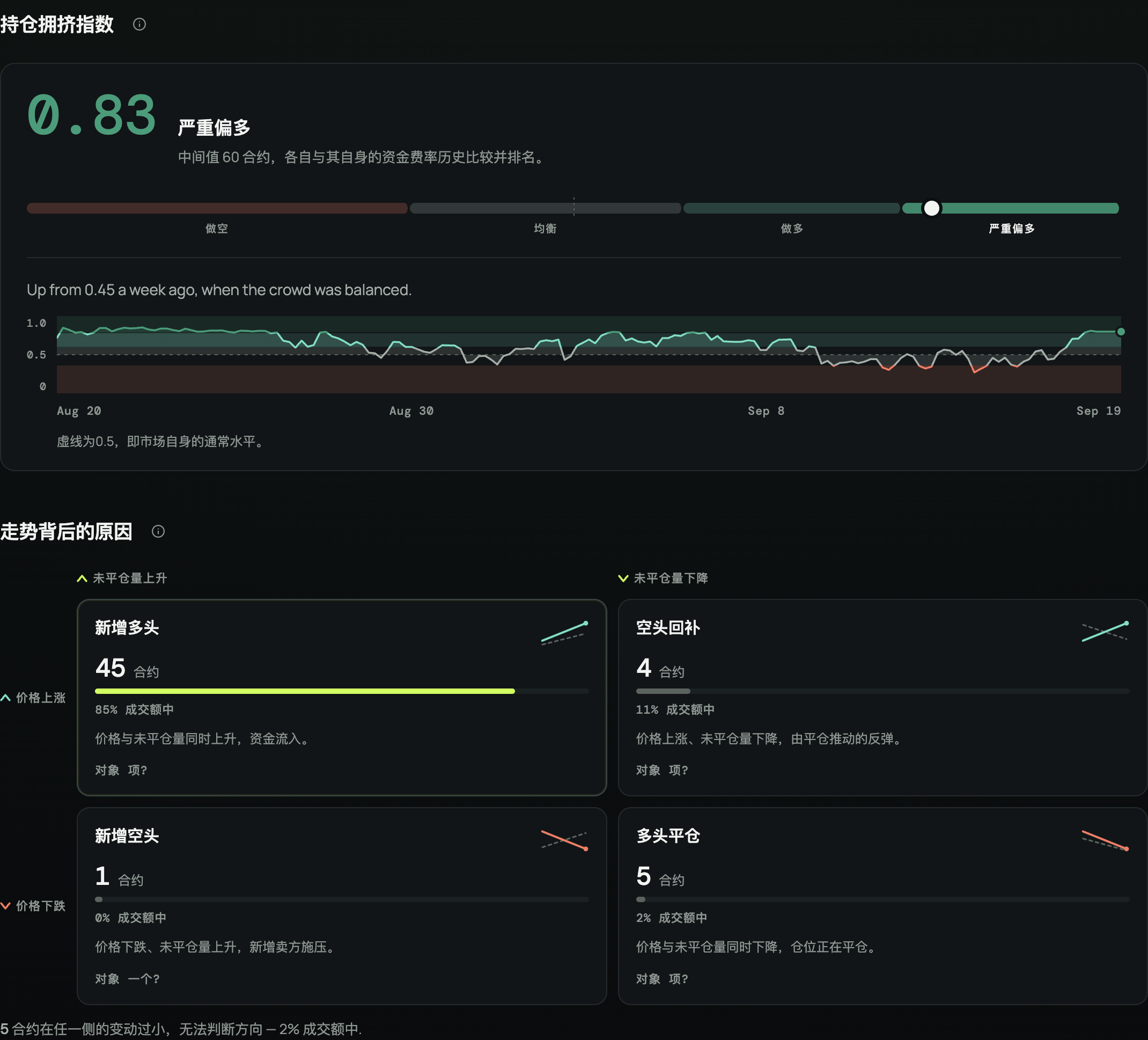Screen dimensions: 1148x1040
Task: Open the 新增空头 card
Action: point(342,906)
